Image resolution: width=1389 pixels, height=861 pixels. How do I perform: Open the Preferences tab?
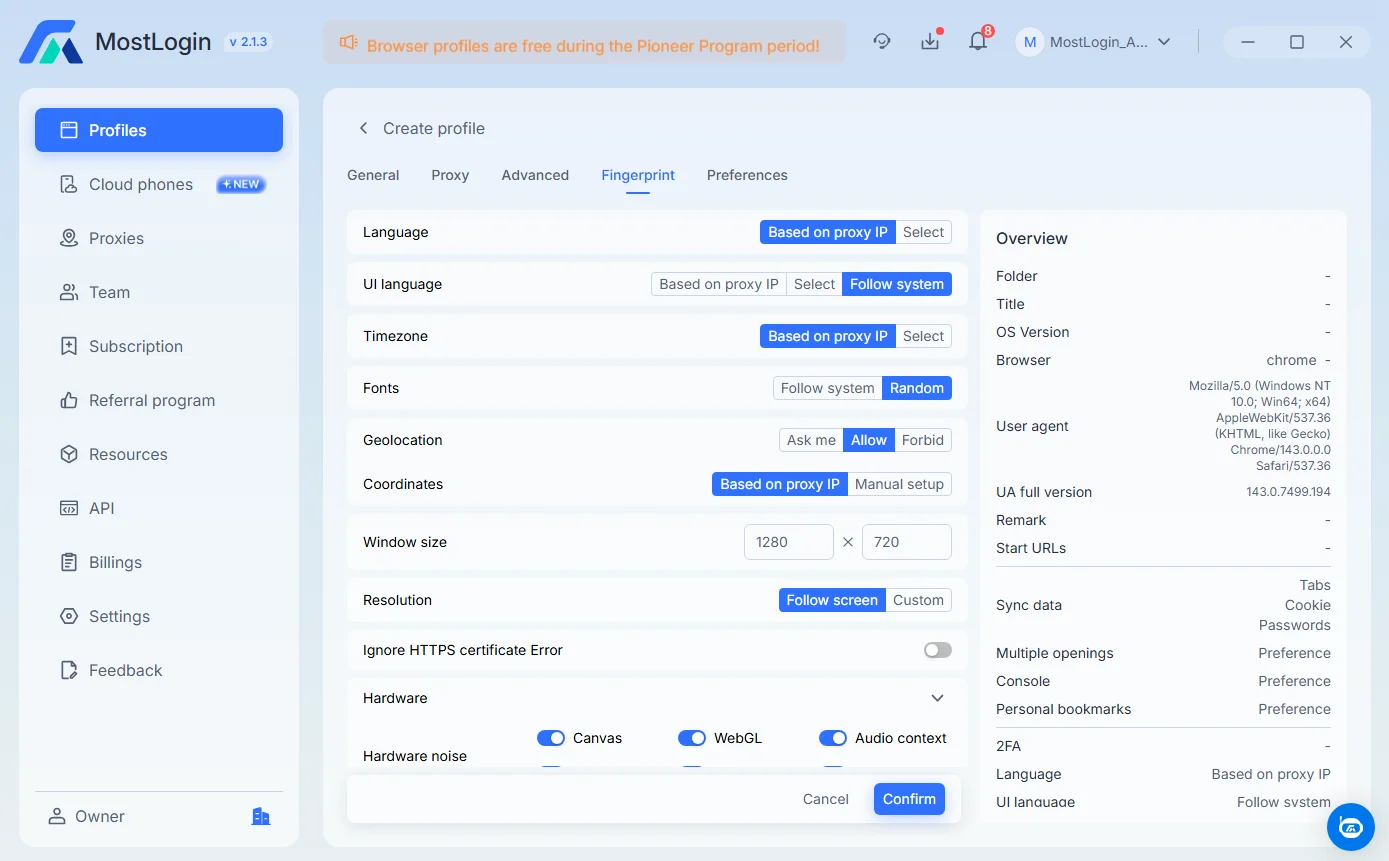747,175
